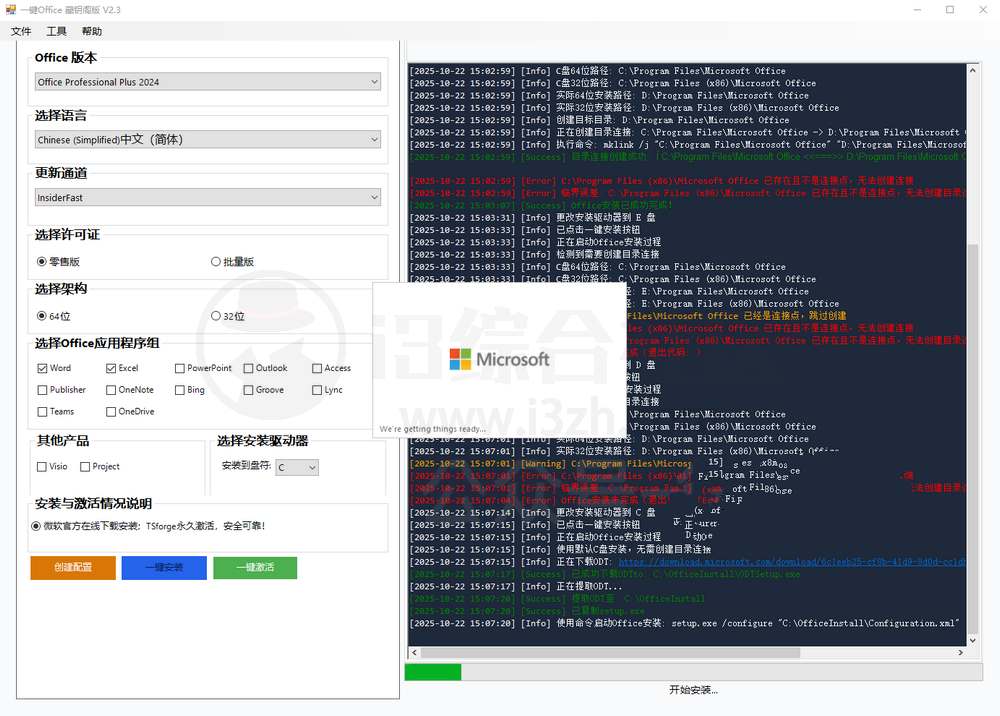
Task: Open the 帮助 menu
Action: point(92,32)
